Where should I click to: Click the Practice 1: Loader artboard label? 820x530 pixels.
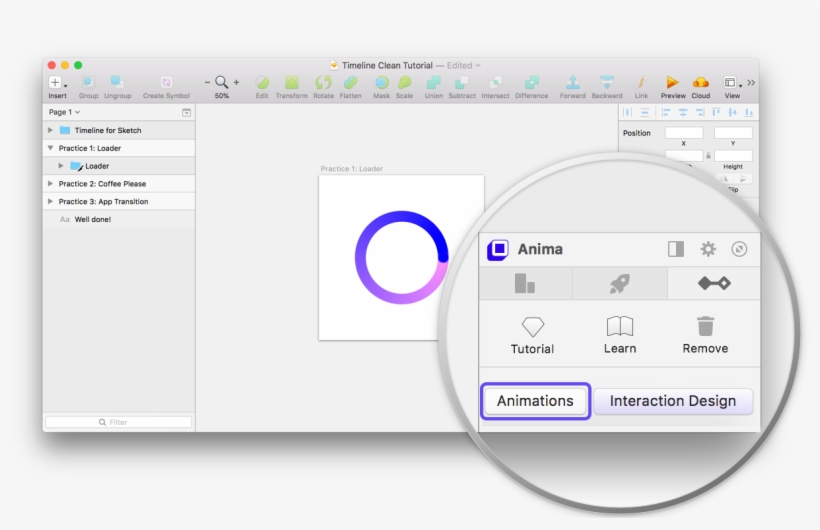pos(351,168)
